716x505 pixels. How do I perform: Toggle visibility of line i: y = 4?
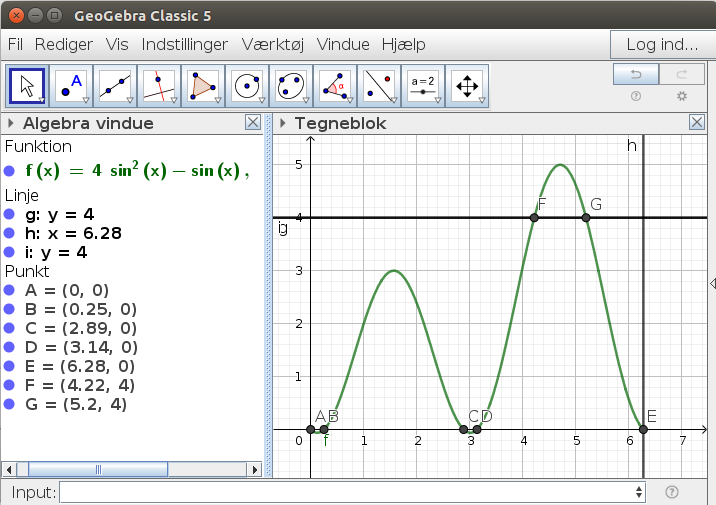click(9, 252)
